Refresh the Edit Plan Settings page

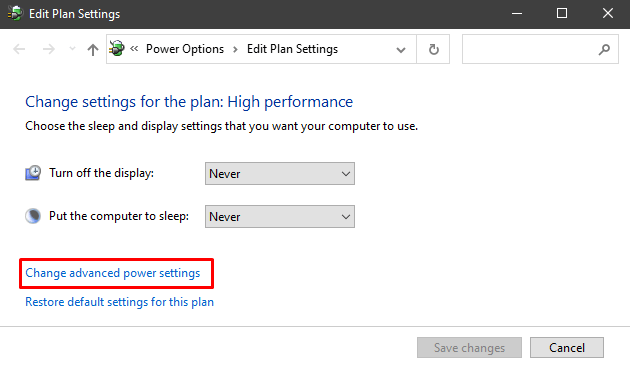pos(433,49)
